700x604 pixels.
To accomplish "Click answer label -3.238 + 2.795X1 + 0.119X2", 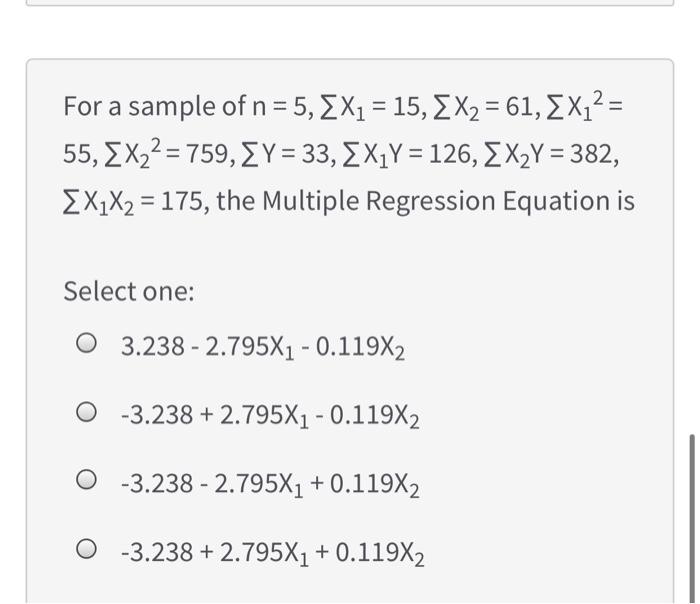I will click(x=273, y=553).
